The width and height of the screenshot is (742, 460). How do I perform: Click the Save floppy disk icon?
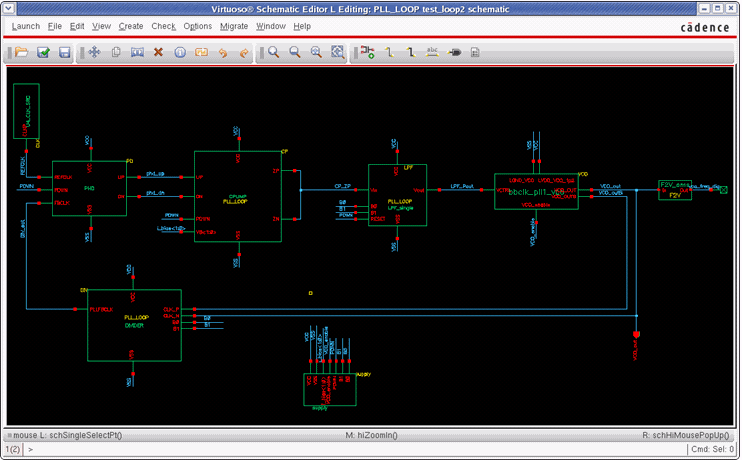pos(64,52)
